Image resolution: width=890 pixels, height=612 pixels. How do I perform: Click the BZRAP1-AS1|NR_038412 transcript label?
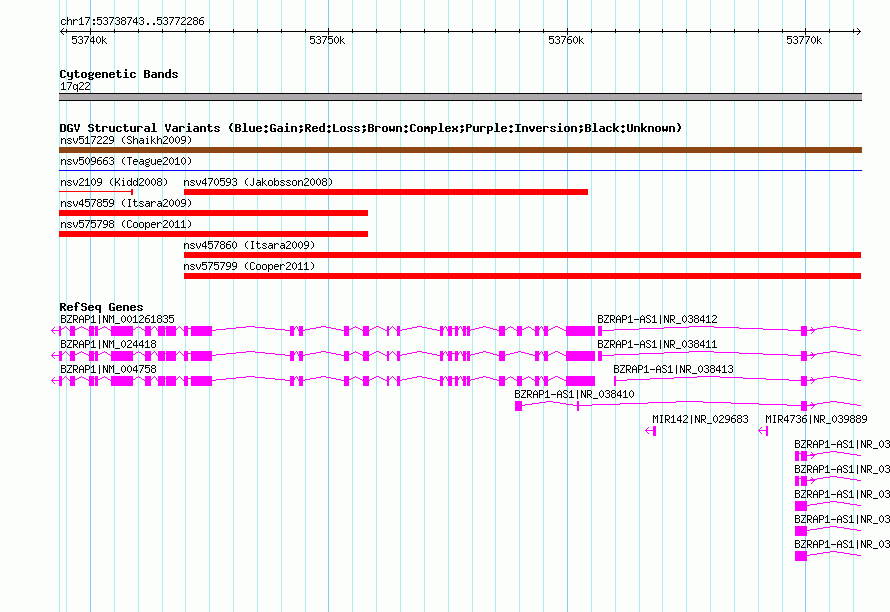(657, 320)
